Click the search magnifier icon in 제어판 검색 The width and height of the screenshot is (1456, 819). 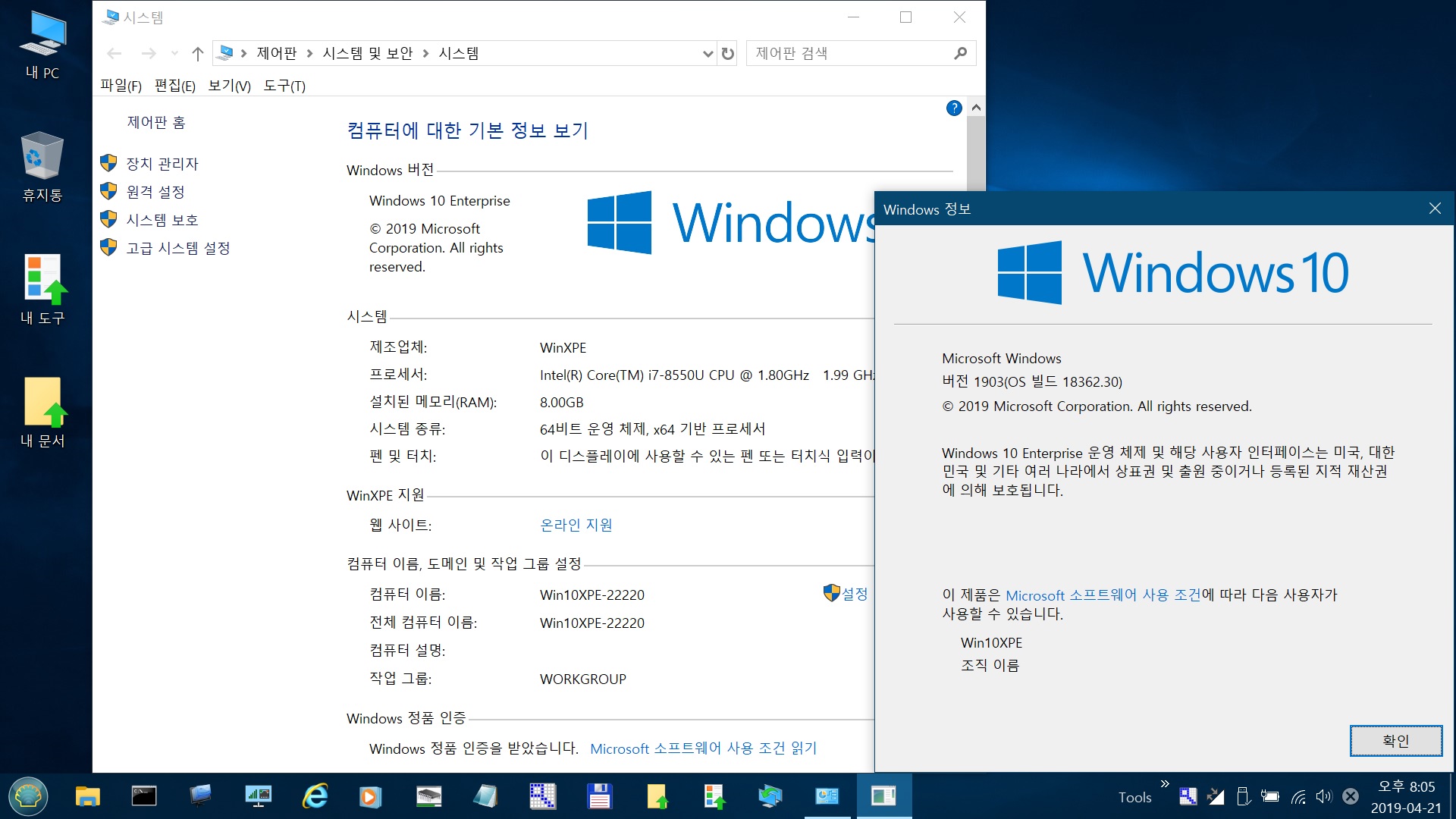(961, 53)
